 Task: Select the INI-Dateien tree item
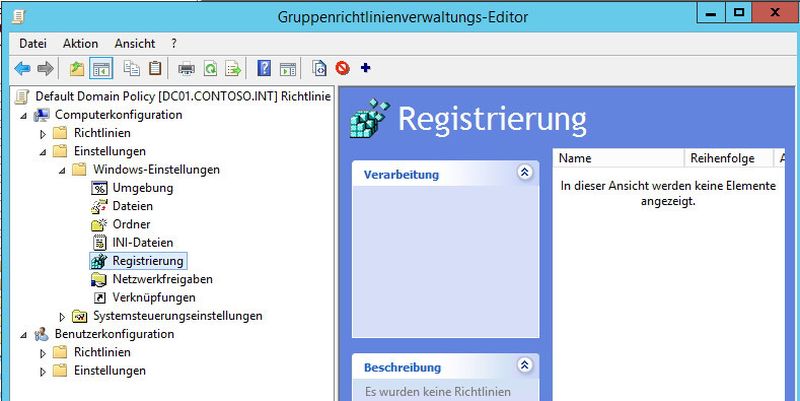[143, 243]
